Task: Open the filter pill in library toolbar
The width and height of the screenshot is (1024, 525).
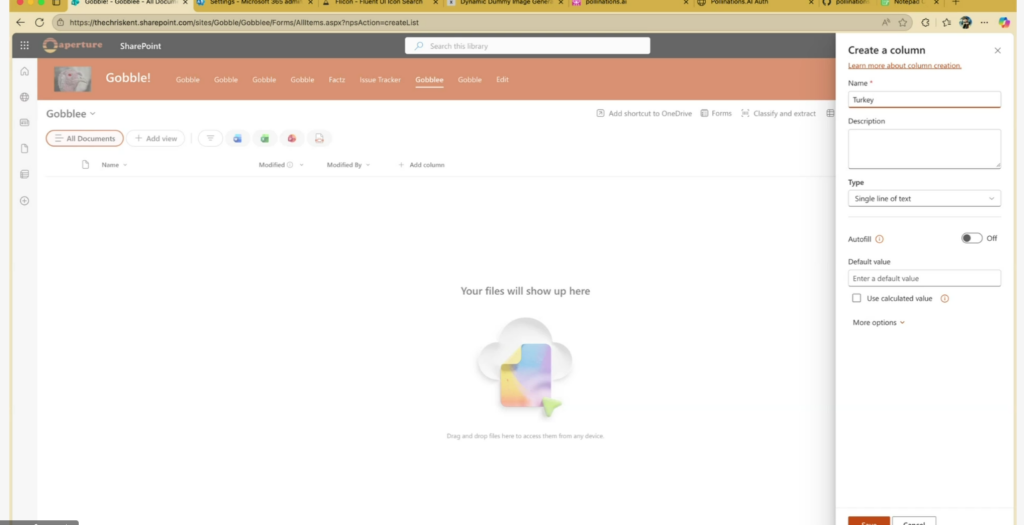Action: click(210, 138)
